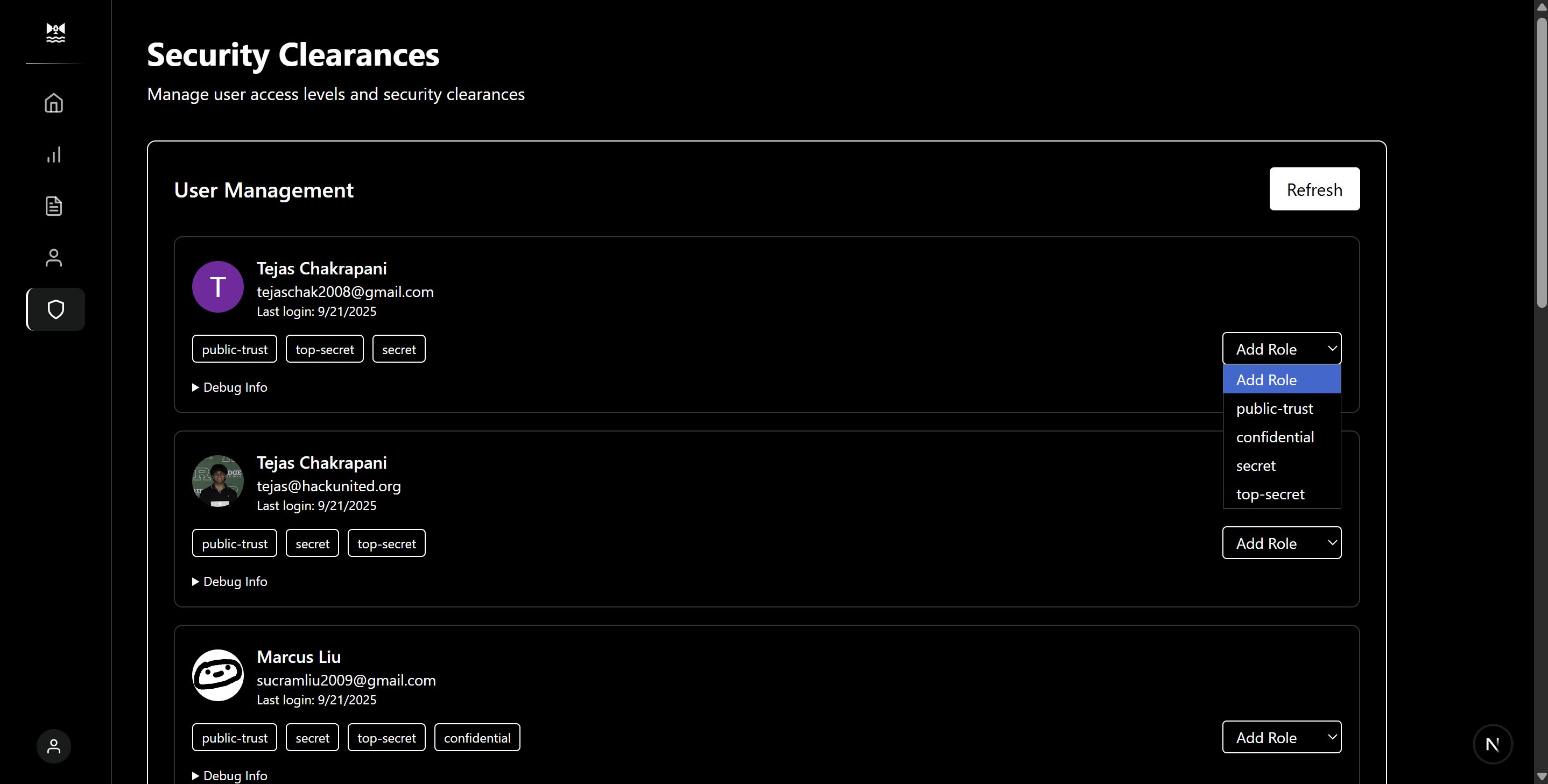Click the page vertical scrollbar thumb
Viewport: 1548px width, 784px height.
pyautogui.click(x=1541, y=162)
